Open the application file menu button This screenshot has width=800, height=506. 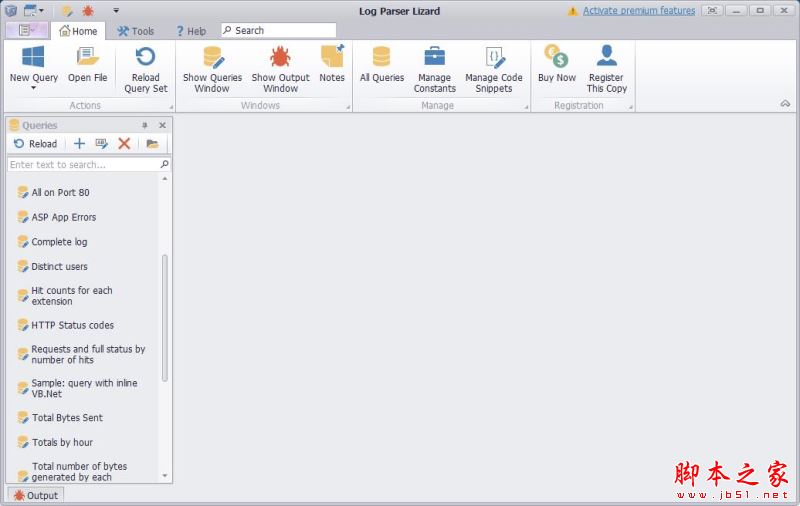pyautogui.click(x=27, y=31)
